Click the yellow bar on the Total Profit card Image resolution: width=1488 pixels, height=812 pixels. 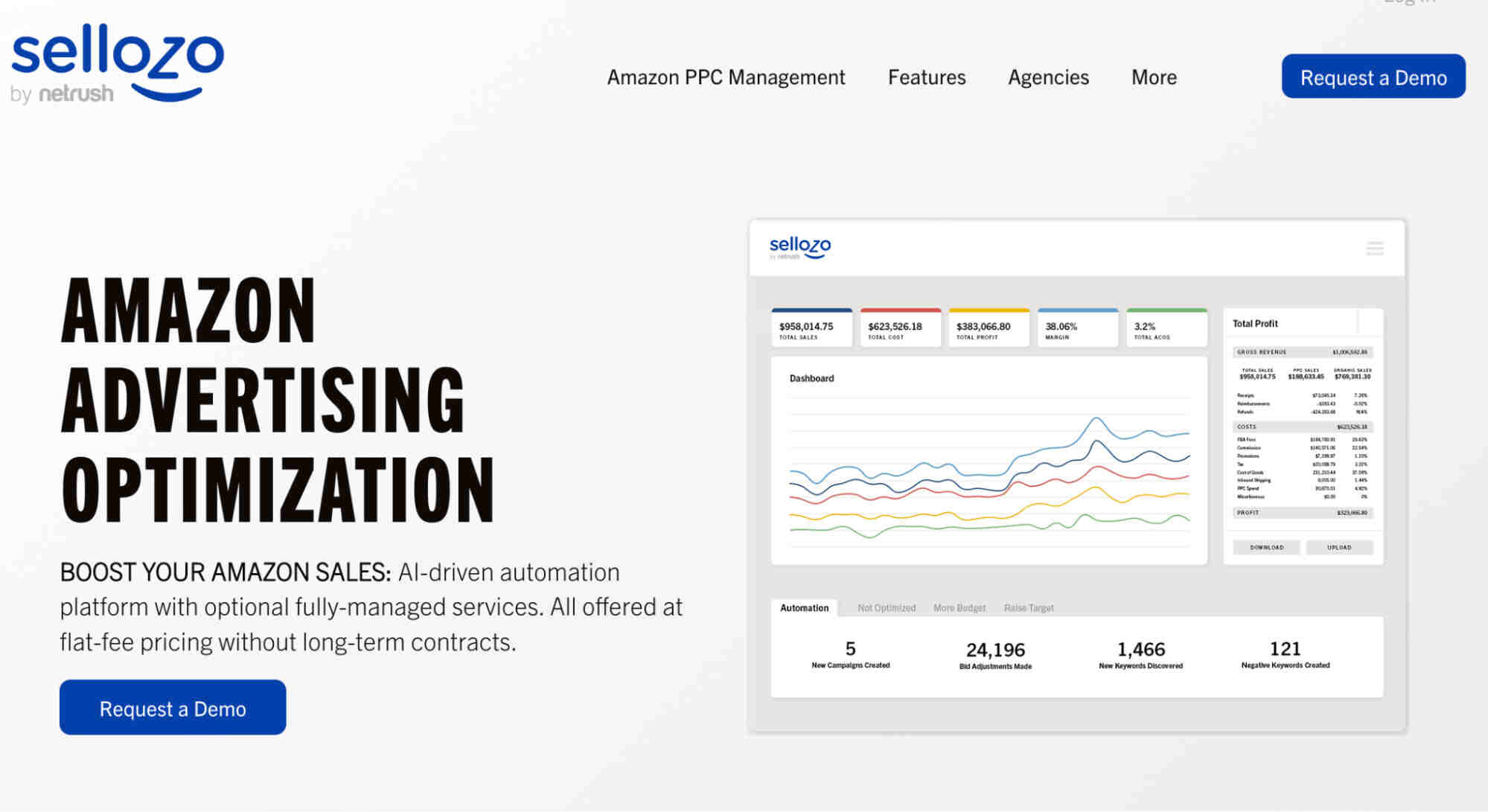989,309
